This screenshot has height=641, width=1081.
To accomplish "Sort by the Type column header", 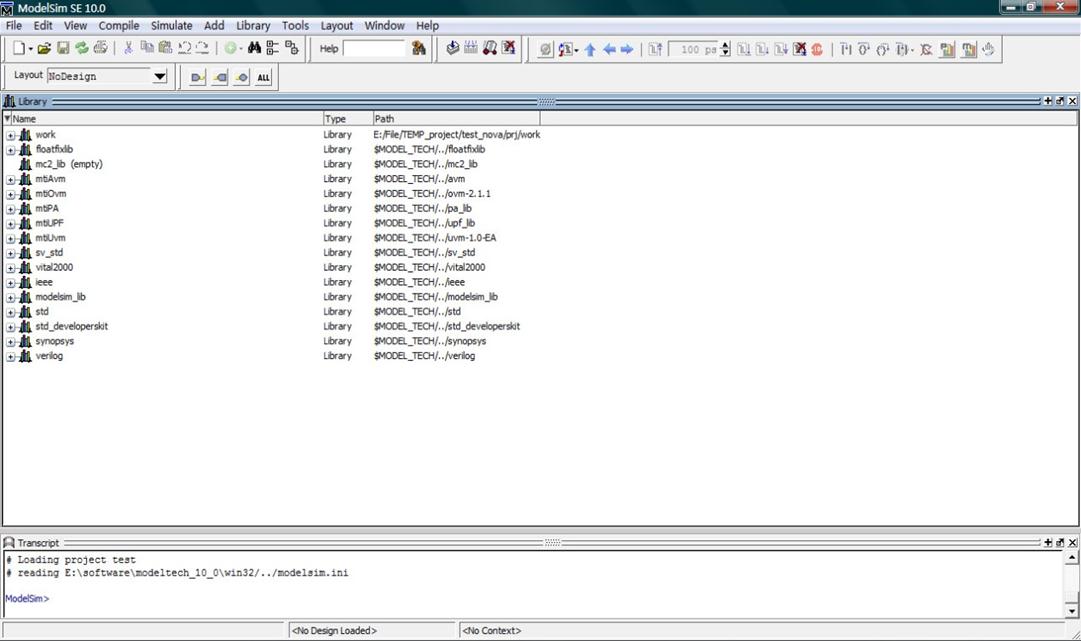I will point(348,119).
